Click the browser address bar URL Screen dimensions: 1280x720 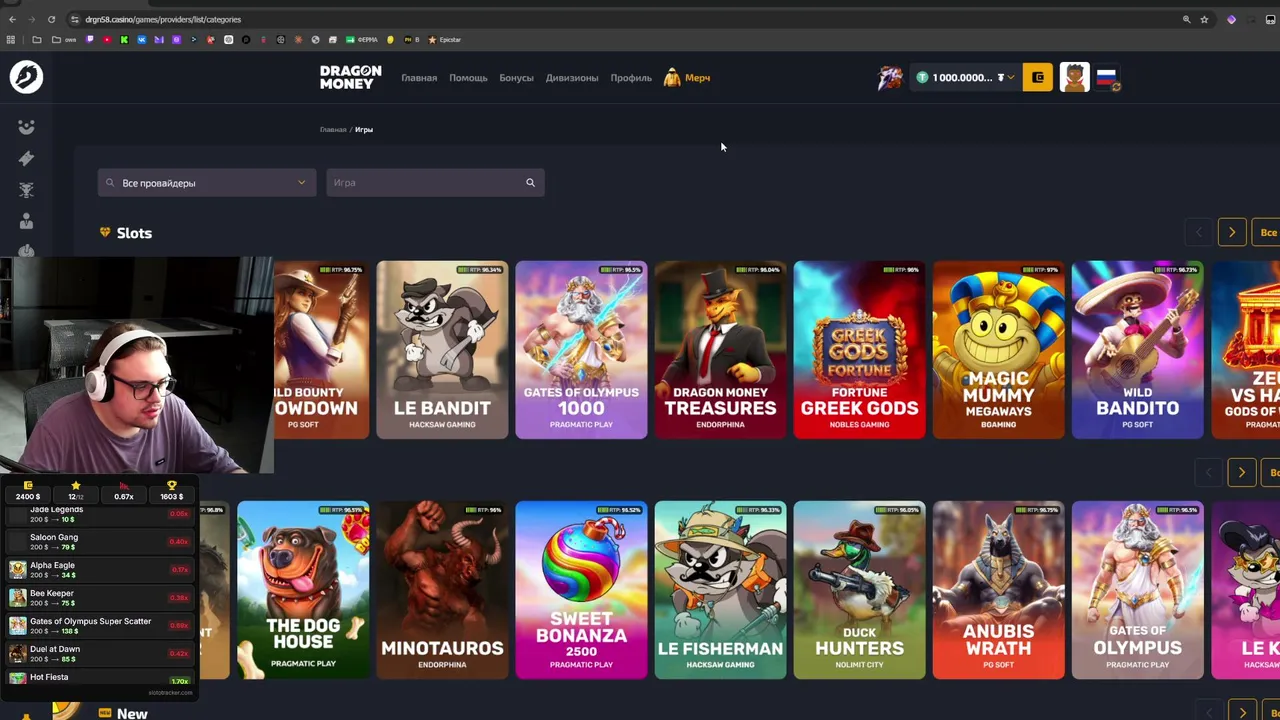pos(163,19)
